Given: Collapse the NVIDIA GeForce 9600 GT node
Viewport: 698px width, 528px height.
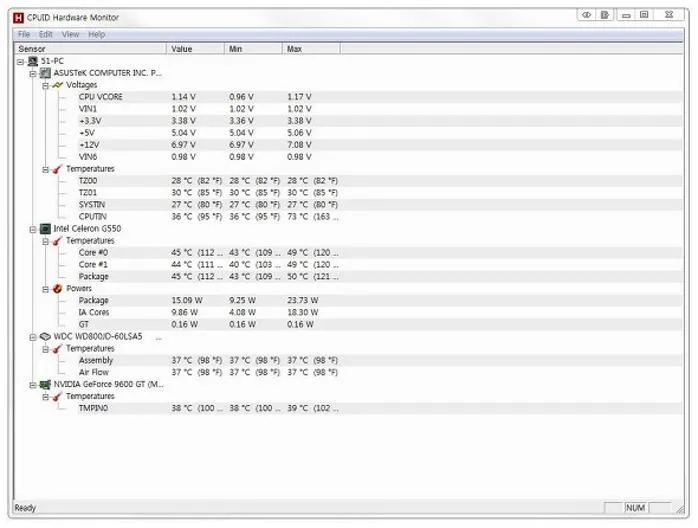Looking at the screenshot, I should click(x=33, y=385).
